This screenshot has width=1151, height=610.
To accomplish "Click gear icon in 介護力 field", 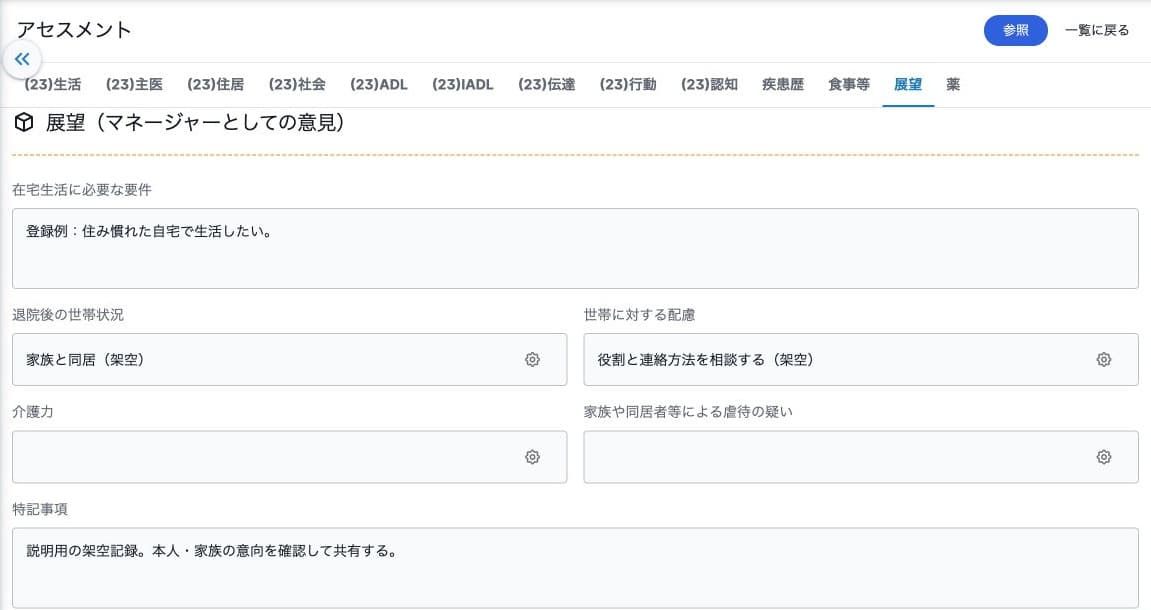I will pos(532,457).
